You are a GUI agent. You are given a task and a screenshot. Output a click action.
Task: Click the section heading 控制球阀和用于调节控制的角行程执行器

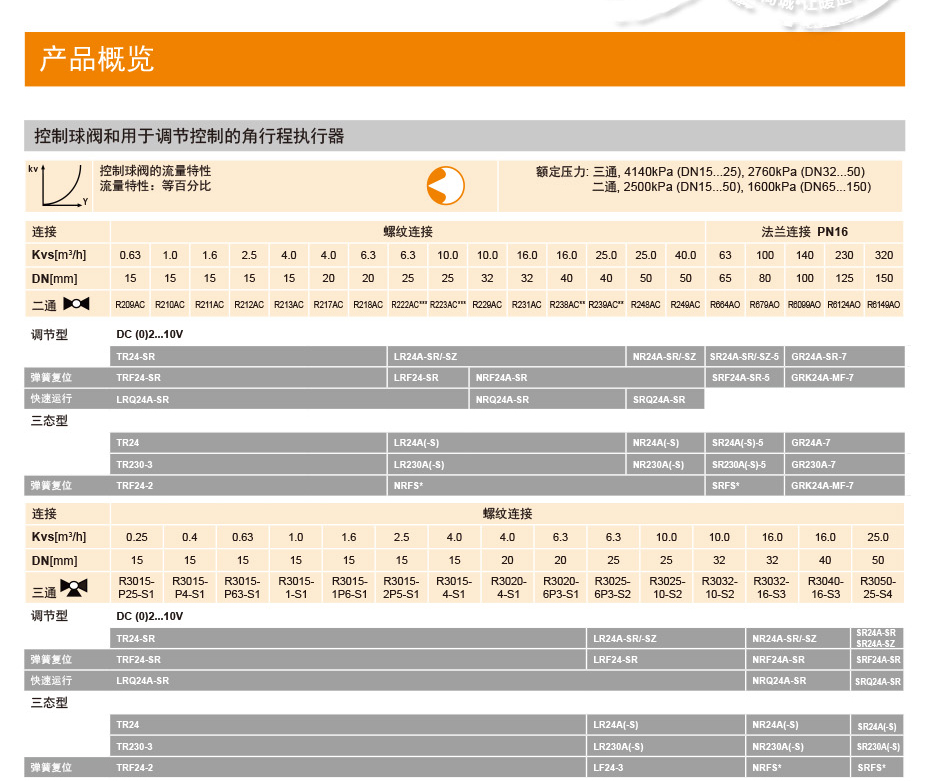pos(189,136)
